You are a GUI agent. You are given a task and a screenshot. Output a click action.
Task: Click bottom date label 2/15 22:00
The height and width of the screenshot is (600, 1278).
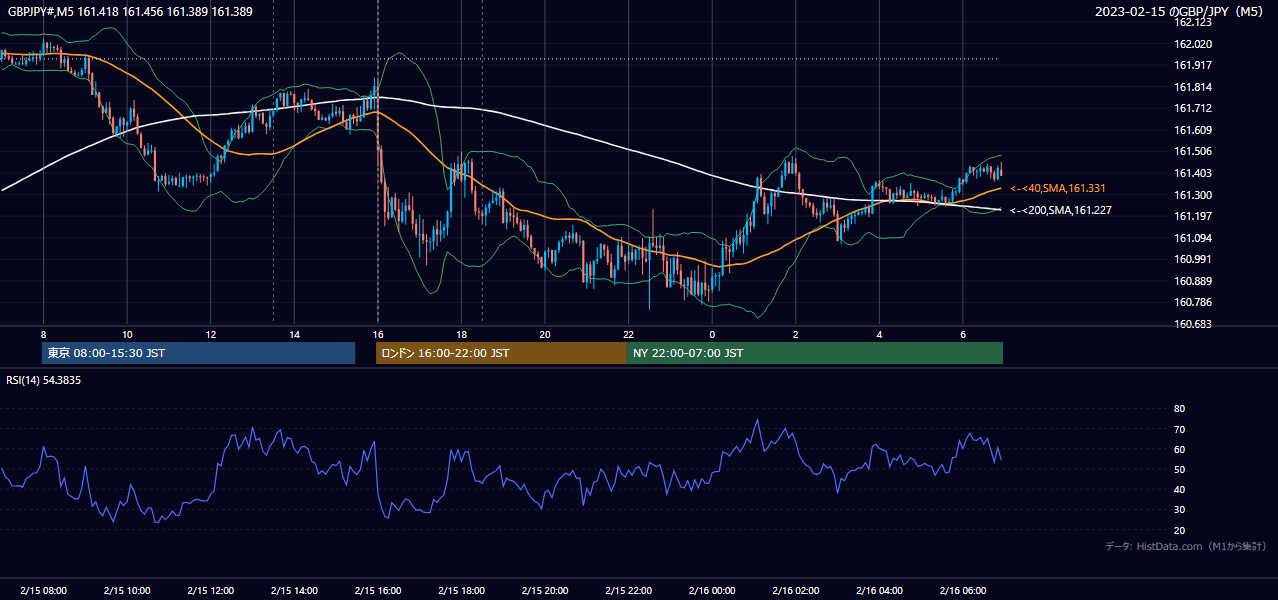click(628, 591)
